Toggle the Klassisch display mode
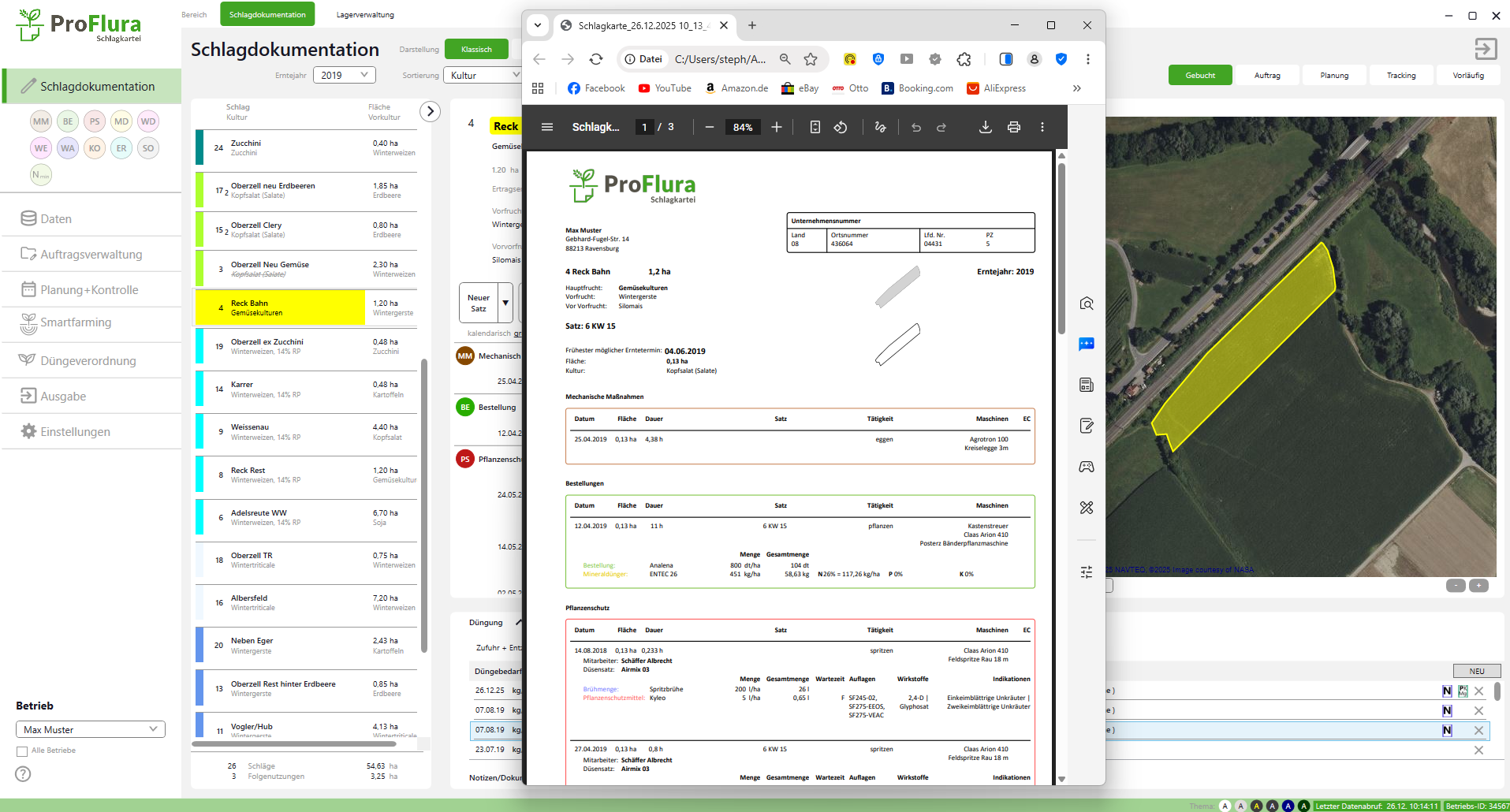 [476, 50]
